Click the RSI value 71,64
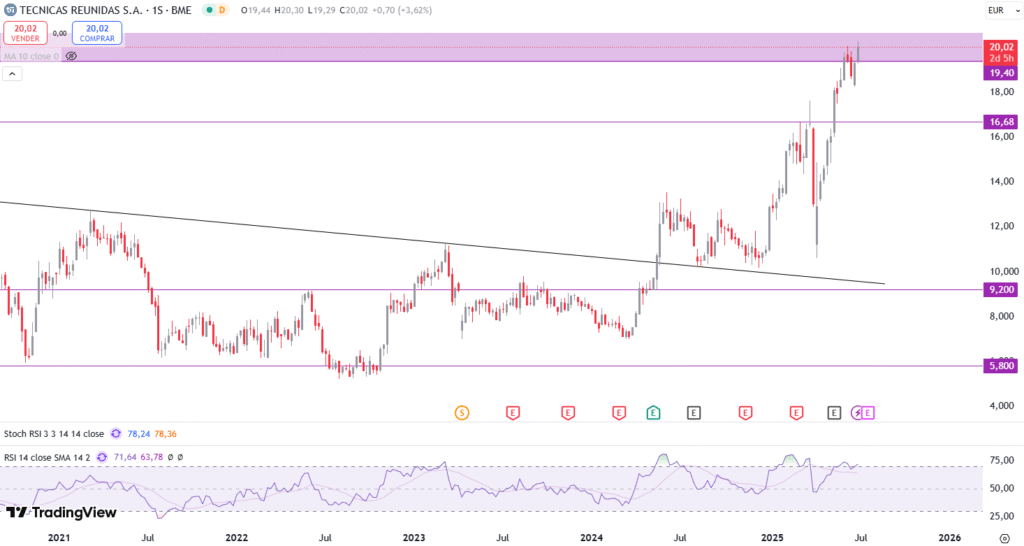Viewport: 1024px width, 546px height. point(125,457)
